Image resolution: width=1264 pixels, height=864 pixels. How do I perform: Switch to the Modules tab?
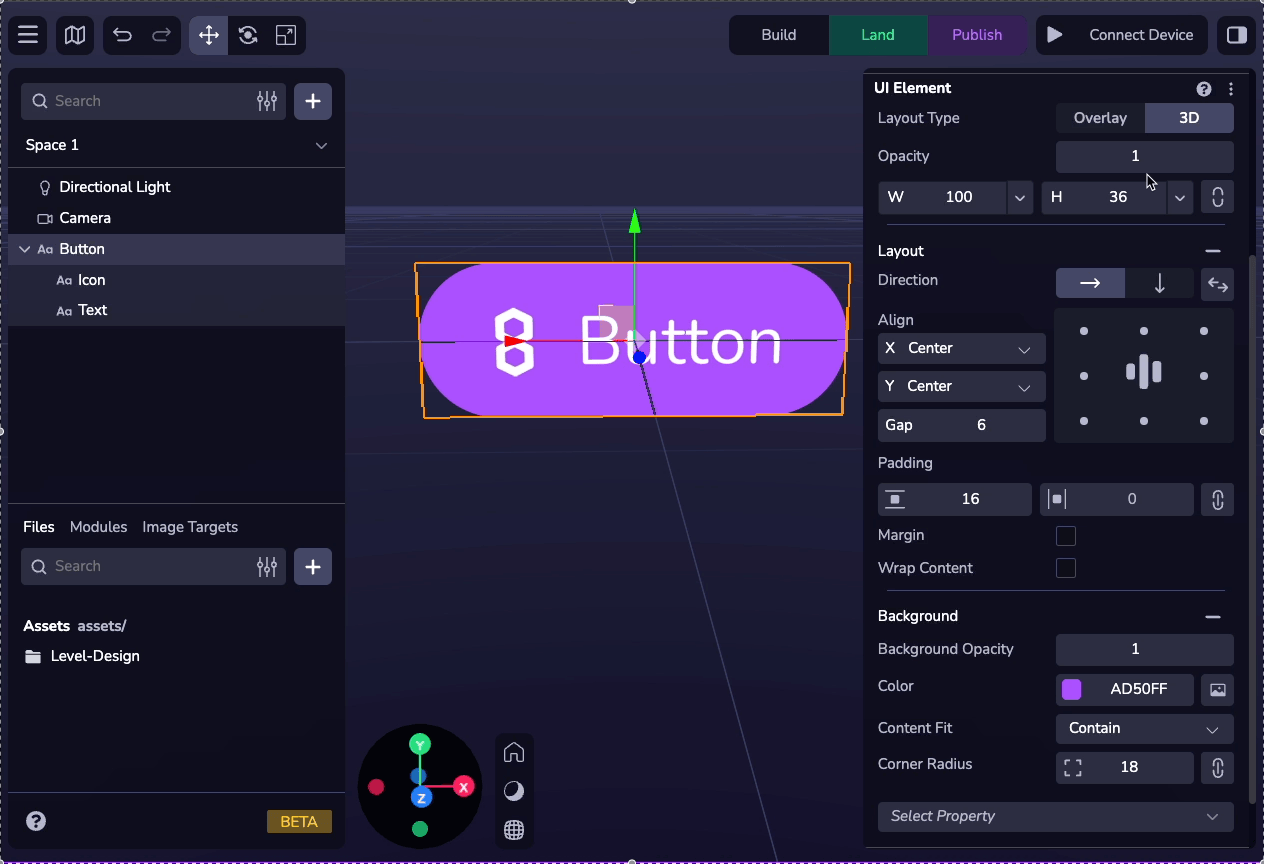(x=97, y=527)
